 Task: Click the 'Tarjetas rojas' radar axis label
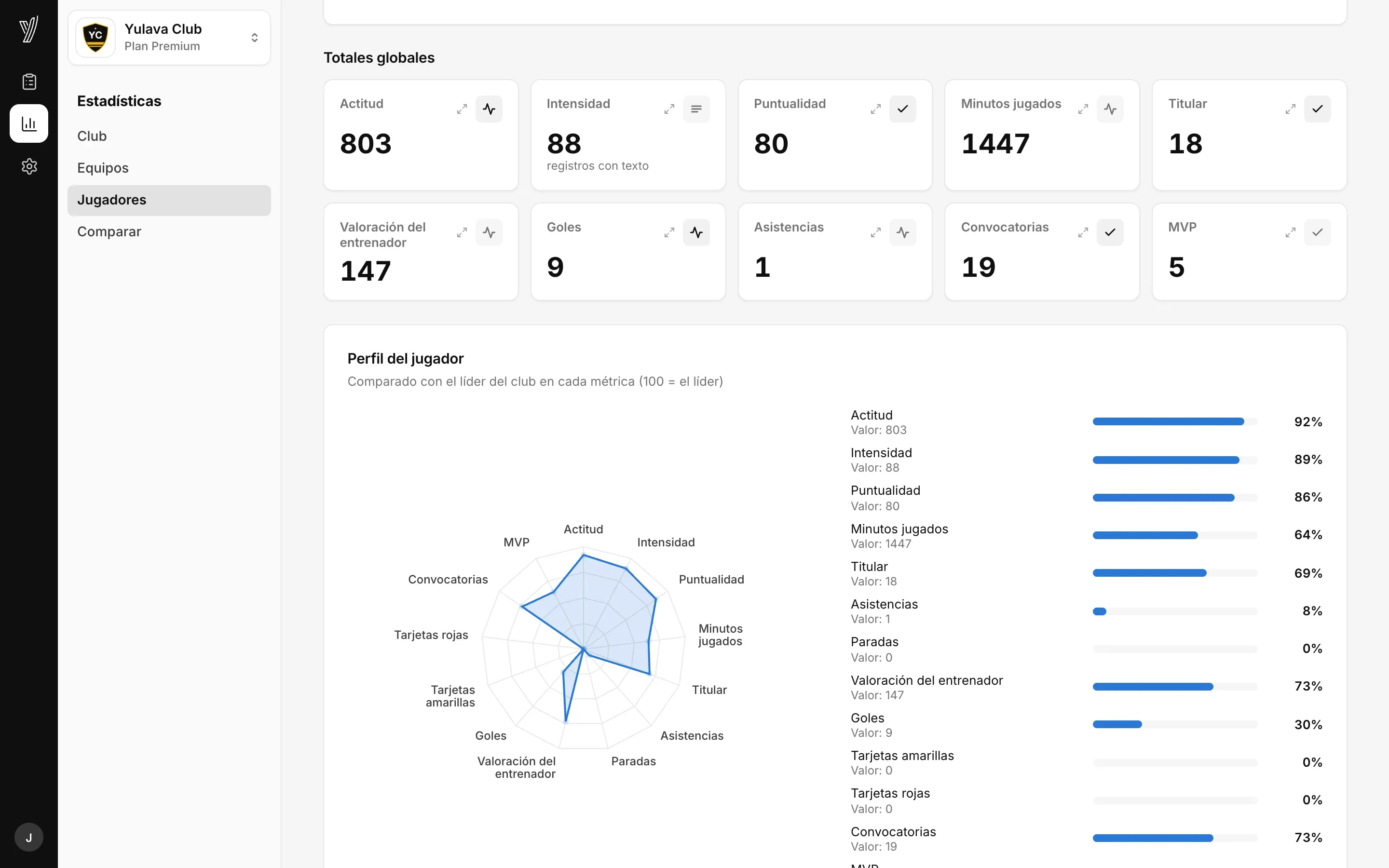(x=431, y=635)
